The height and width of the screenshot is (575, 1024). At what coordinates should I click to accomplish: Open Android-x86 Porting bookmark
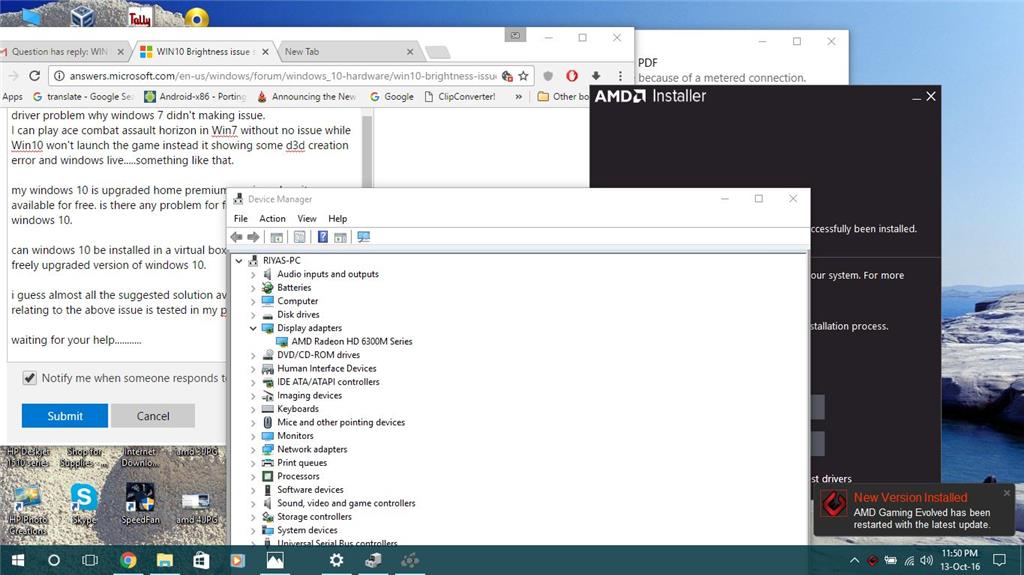point(195,97)
